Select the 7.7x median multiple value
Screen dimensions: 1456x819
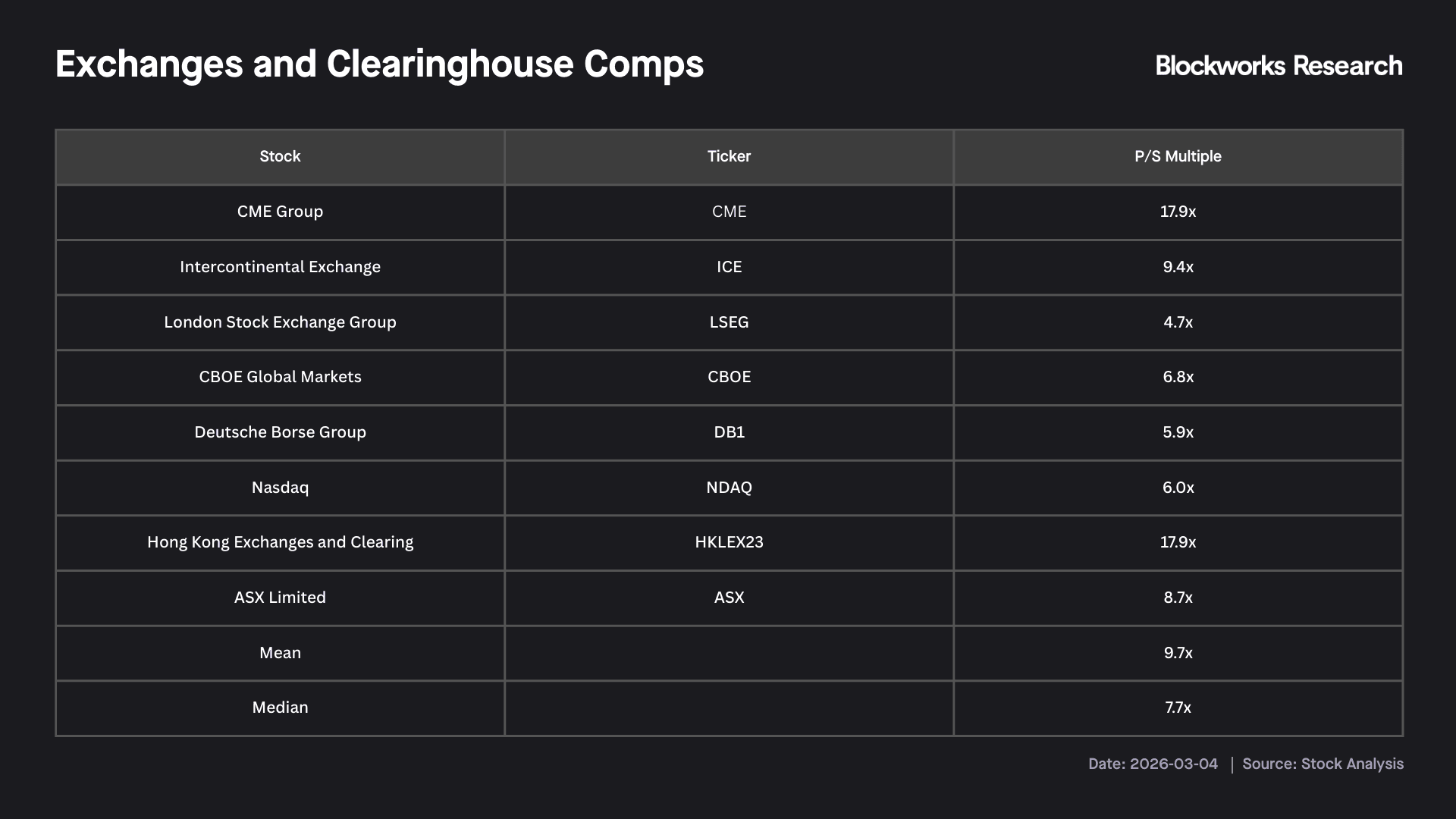point(1178,708)
